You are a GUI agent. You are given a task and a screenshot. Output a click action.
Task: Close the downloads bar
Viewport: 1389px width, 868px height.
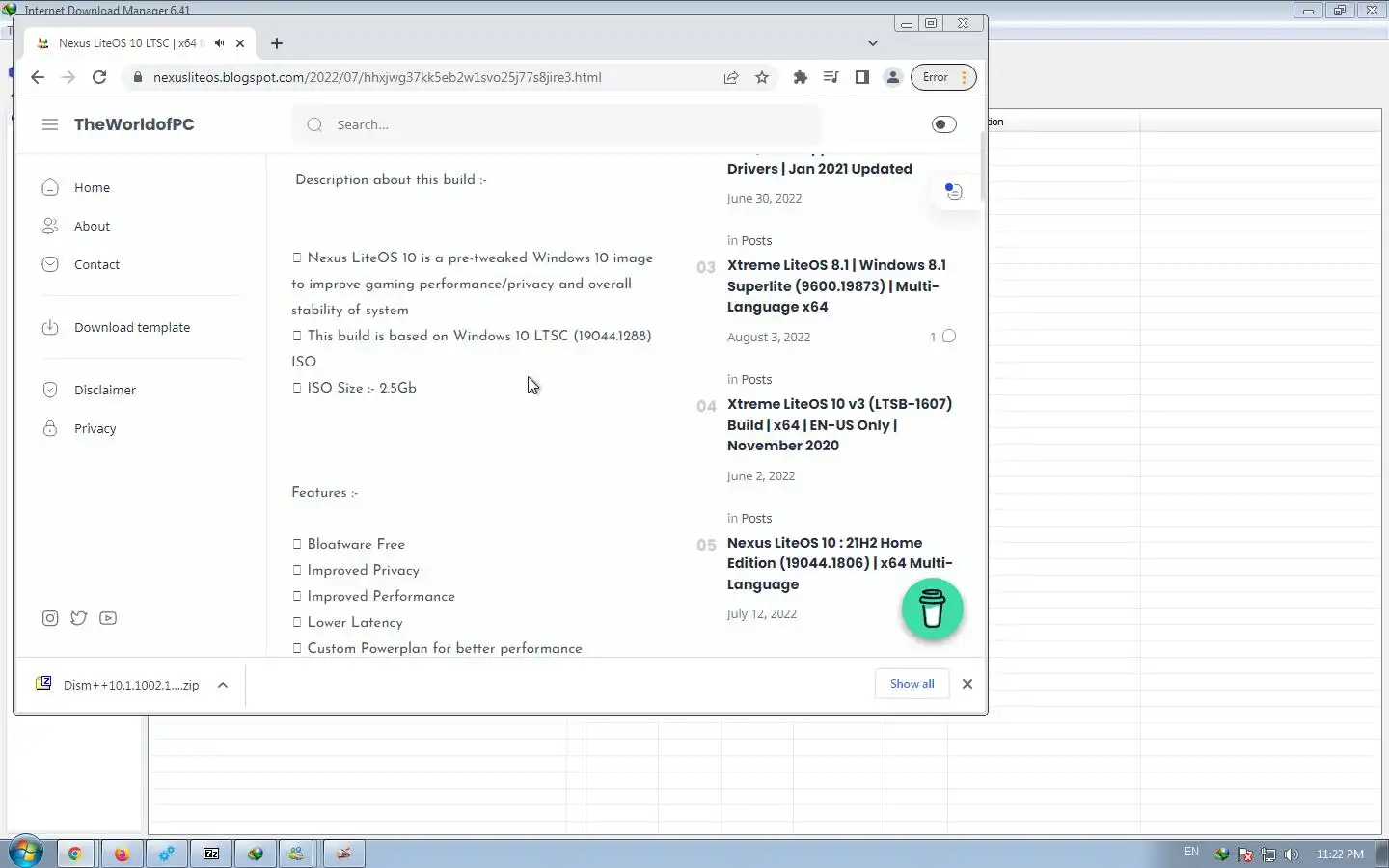coord(967,684)
